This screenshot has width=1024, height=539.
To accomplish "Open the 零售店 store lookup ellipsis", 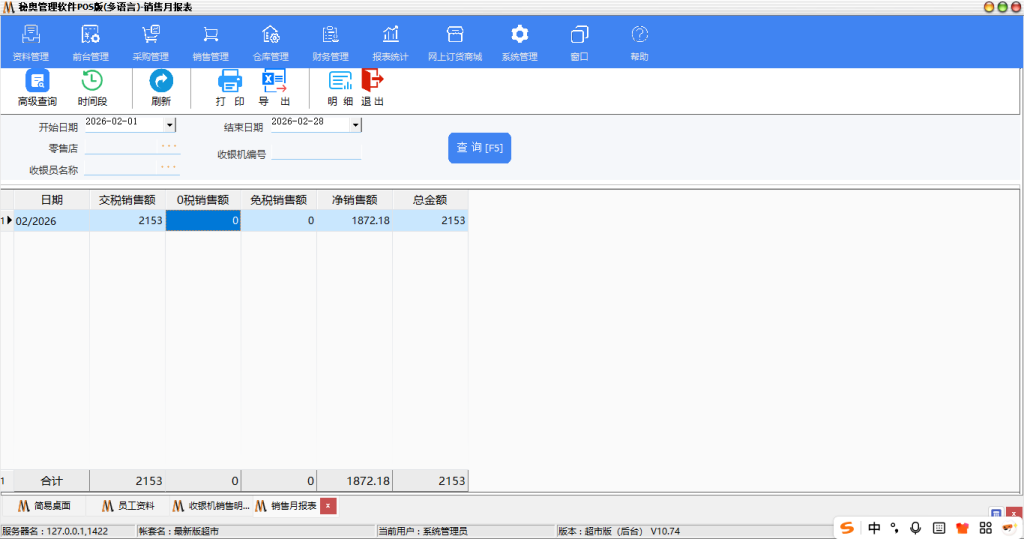I will point(168,146).
